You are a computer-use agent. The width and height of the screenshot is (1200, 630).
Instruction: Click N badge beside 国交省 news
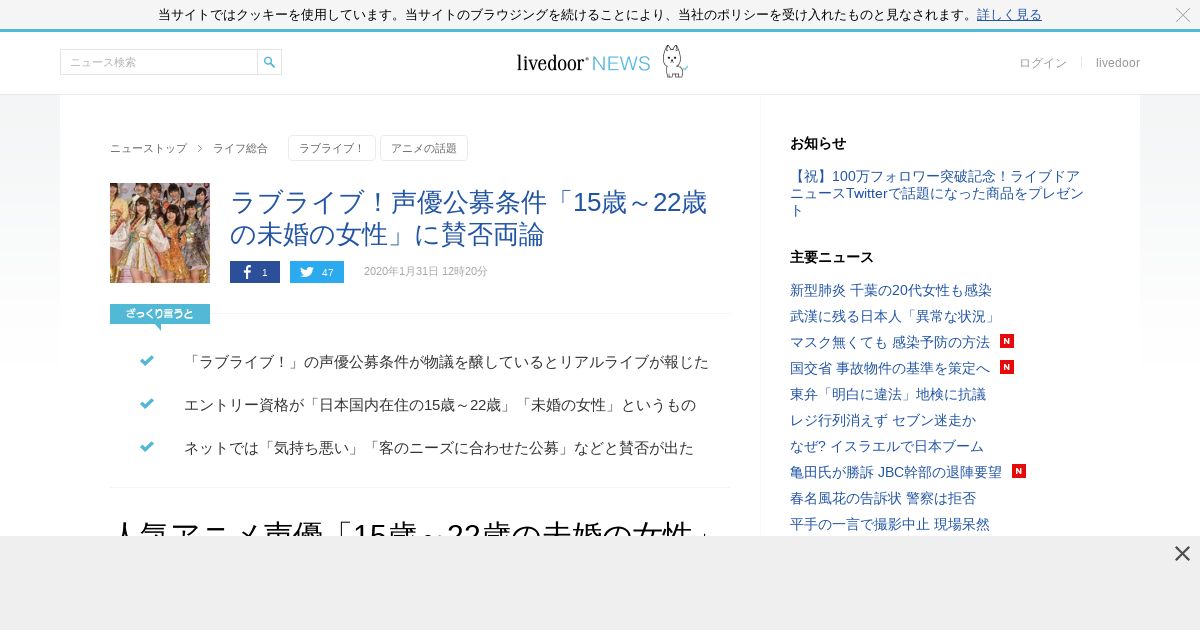coord(1007,367)
